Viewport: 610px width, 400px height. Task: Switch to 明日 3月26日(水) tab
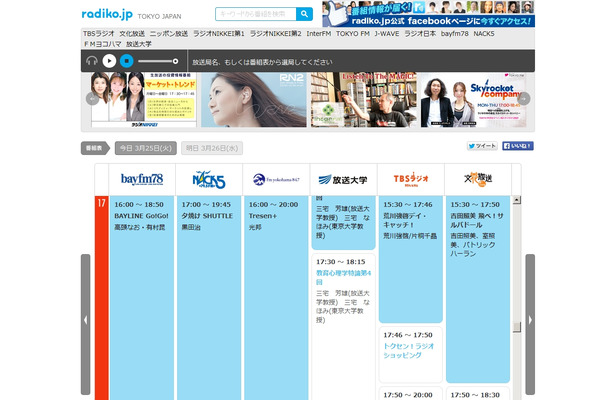(212, 148)
